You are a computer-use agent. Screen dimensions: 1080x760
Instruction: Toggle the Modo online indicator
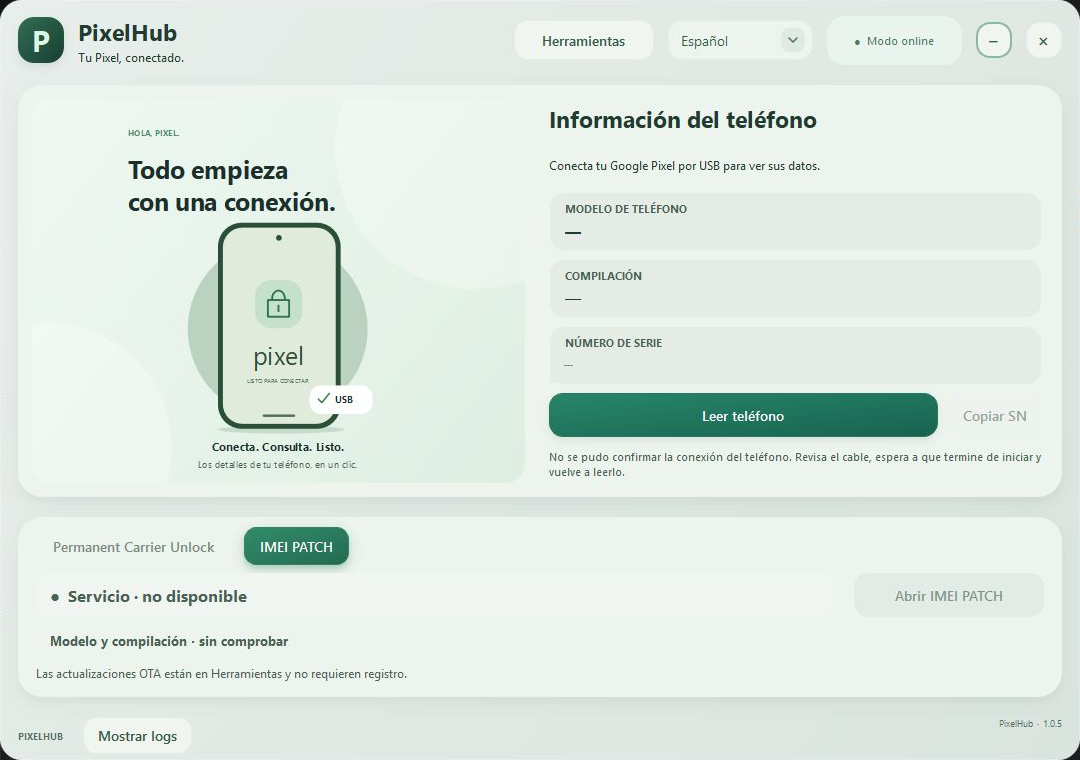pyautogui.click(x=894, y=41)
